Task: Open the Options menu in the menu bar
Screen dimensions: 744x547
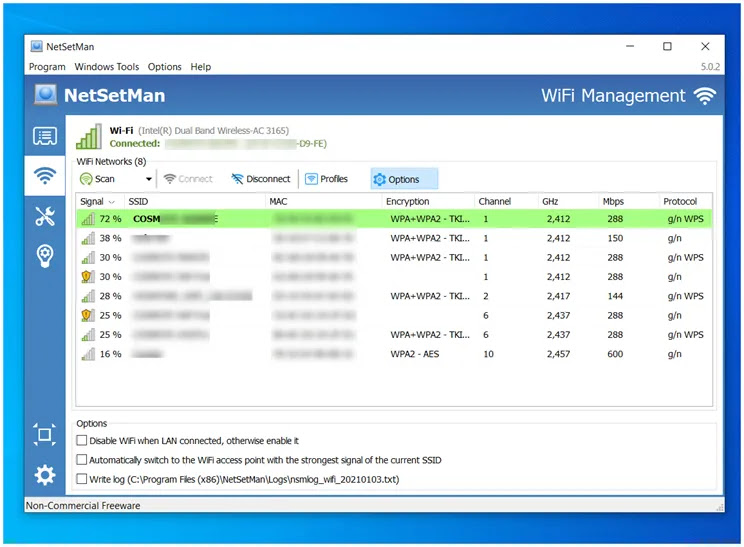Action: click(164, 66)
